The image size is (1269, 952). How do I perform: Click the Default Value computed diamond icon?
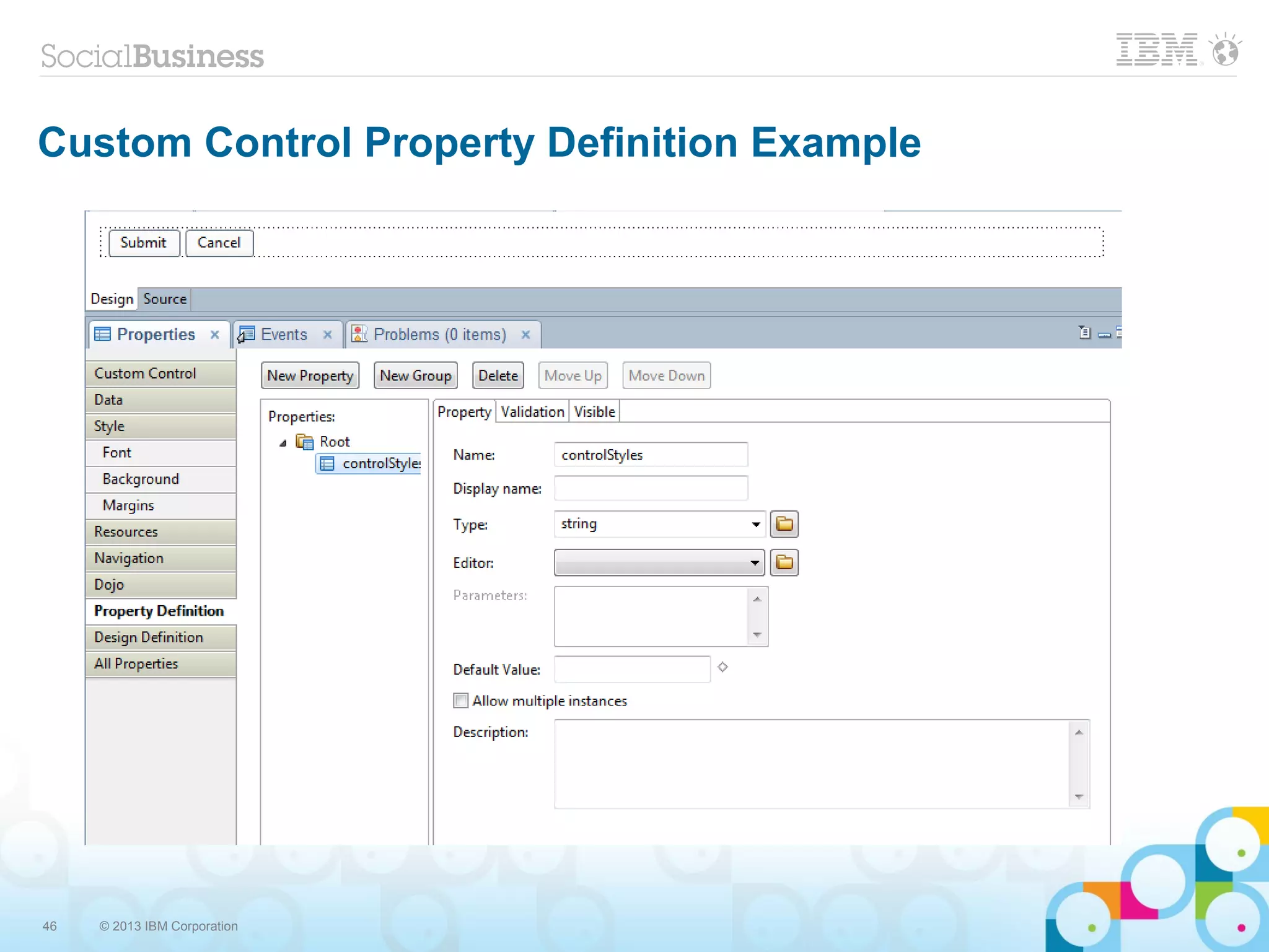coord(722,667)
